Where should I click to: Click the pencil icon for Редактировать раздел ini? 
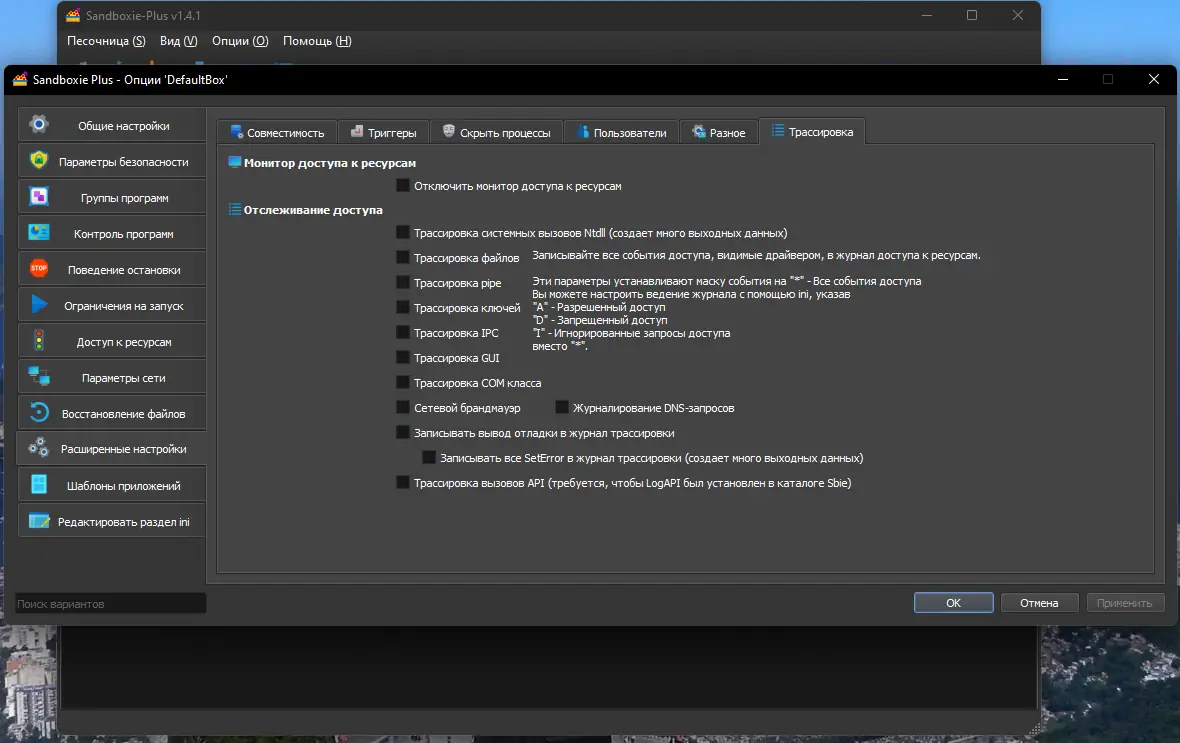(x=39, y=521)
